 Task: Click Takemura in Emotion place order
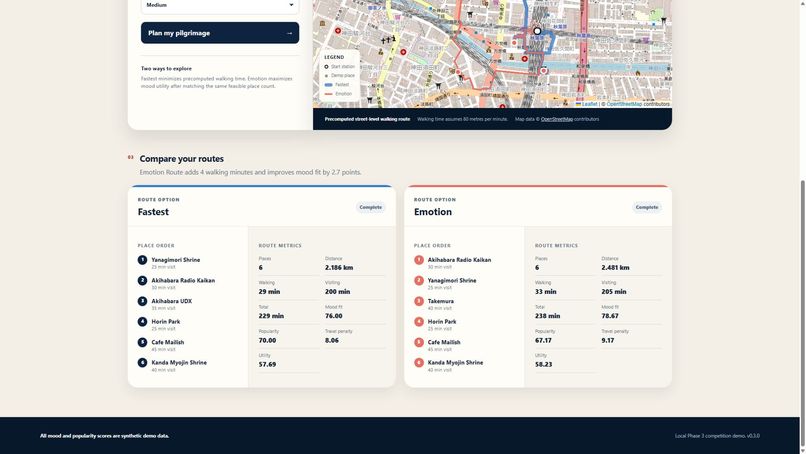441,301
